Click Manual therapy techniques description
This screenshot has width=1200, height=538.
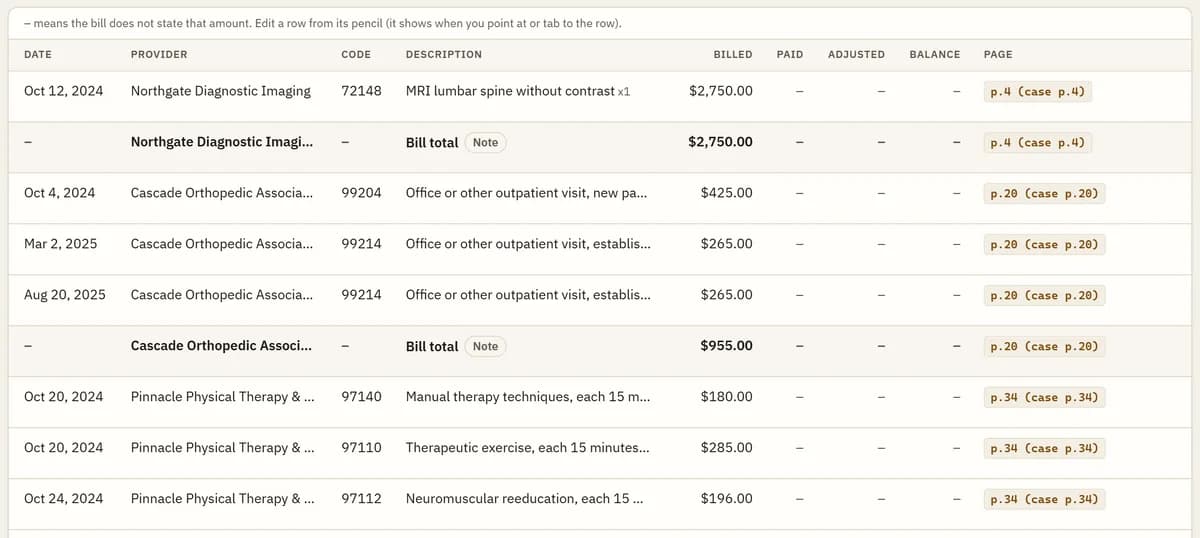tap(528, 397)
